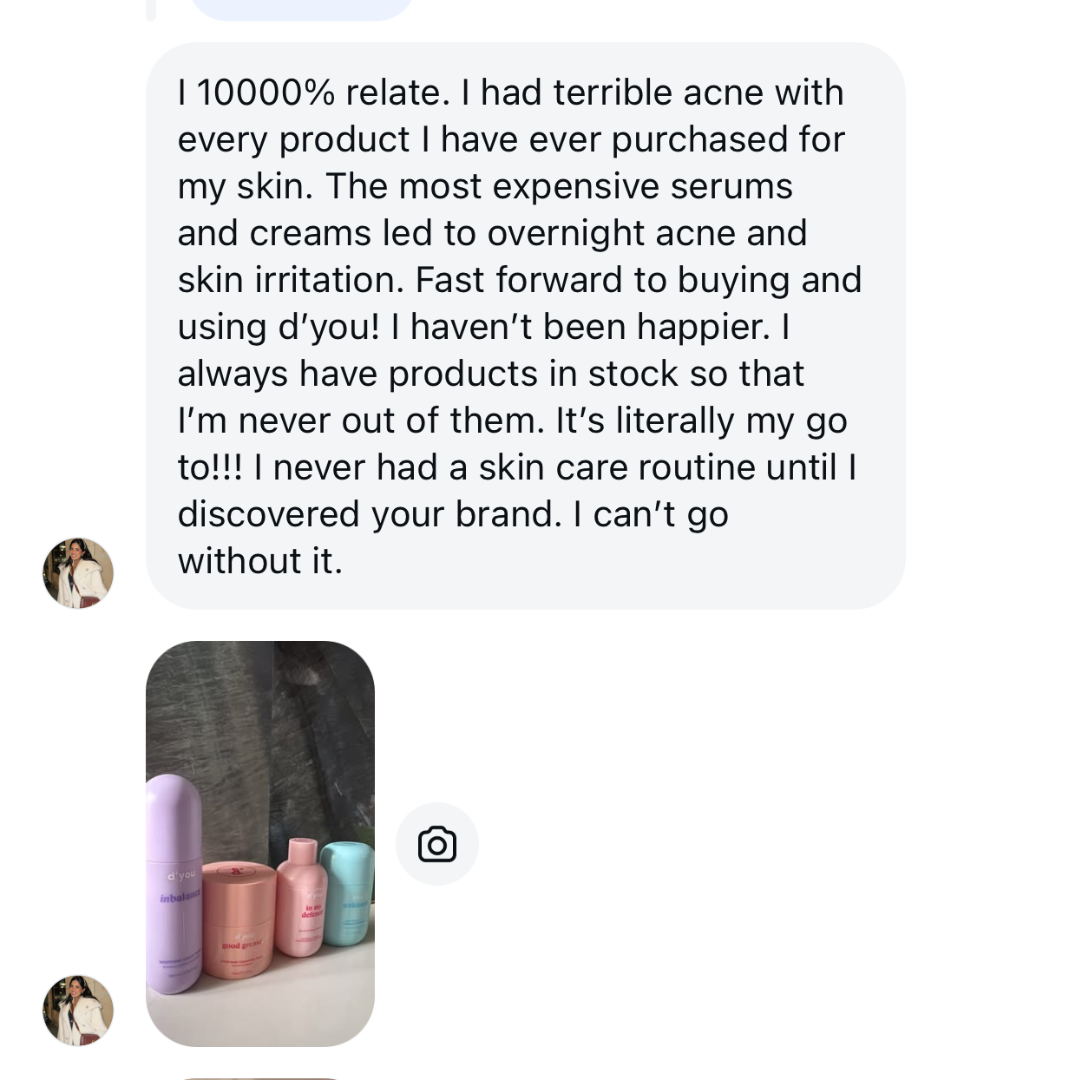The width and height of the screenshot is (1080, 1080).
Task: Click the pink "good grease" jar in photo
Action: [239, 921]
